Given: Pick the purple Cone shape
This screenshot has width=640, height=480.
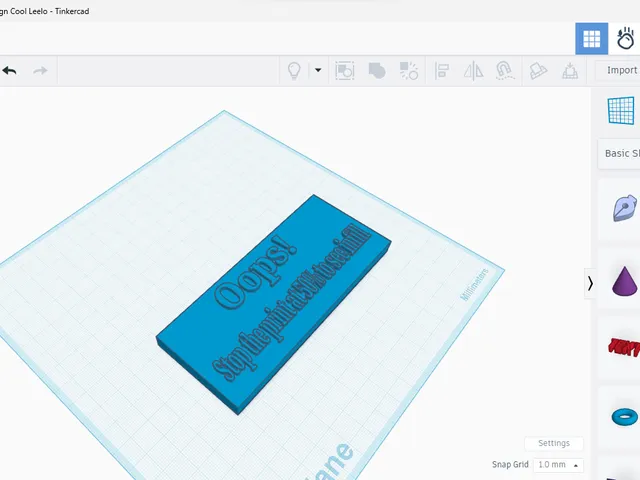Looking at the screenshot, I should (624, 281).
